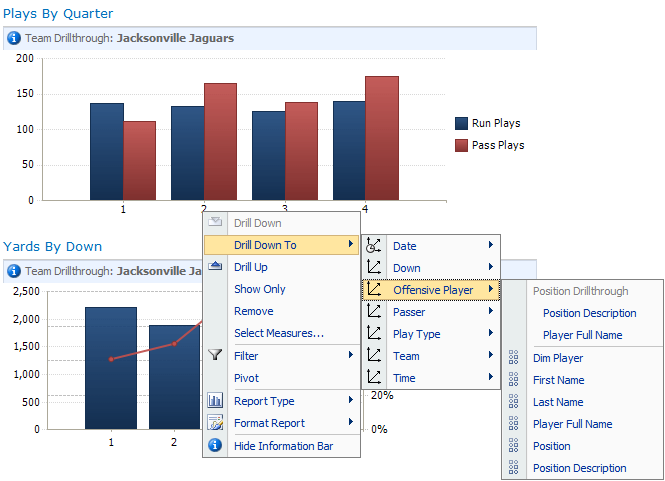
Task: Expand the Passer submenu
Action: point(490,312)
